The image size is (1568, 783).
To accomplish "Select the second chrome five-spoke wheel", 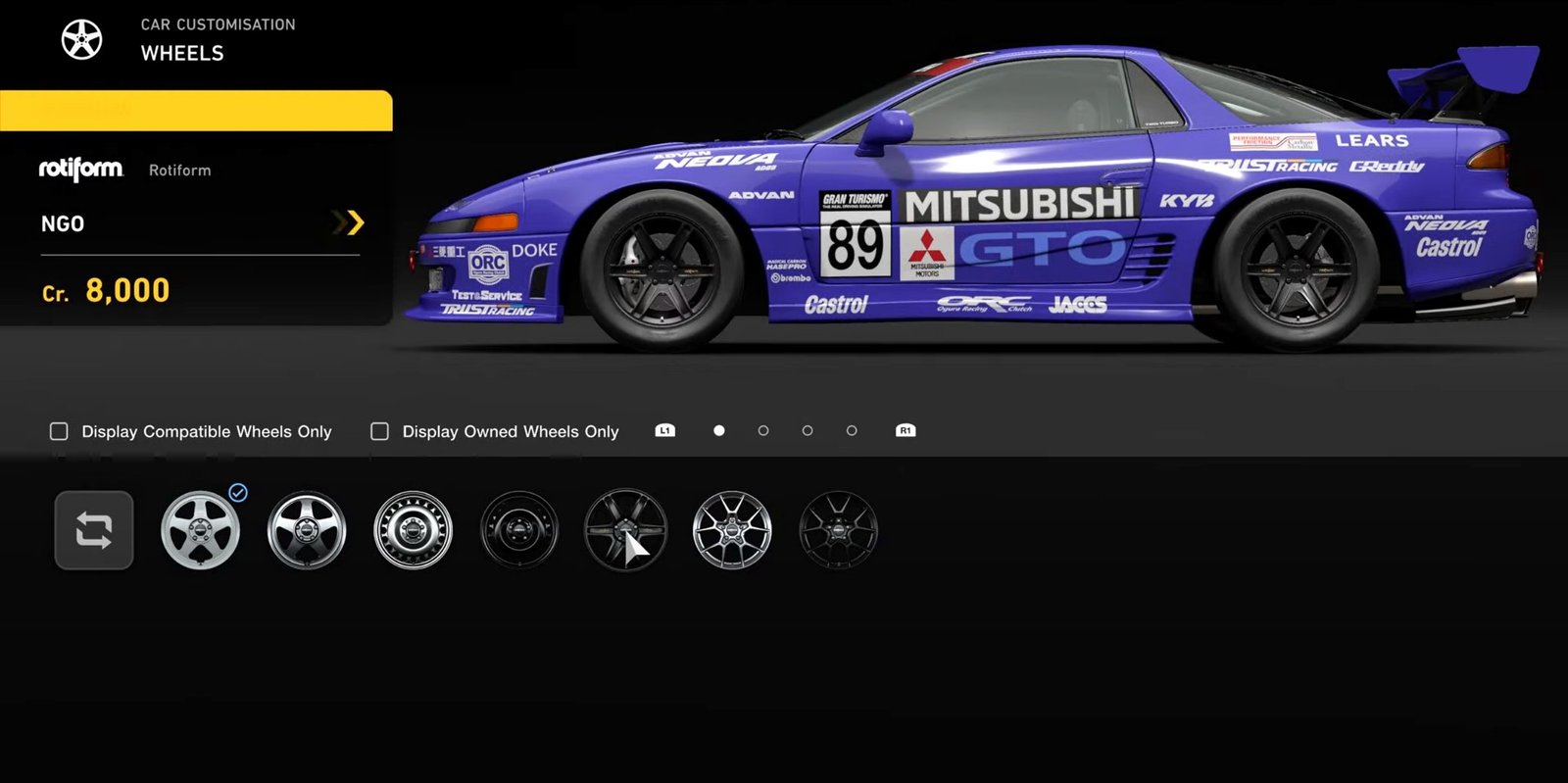I will click(x=307, y=530).
